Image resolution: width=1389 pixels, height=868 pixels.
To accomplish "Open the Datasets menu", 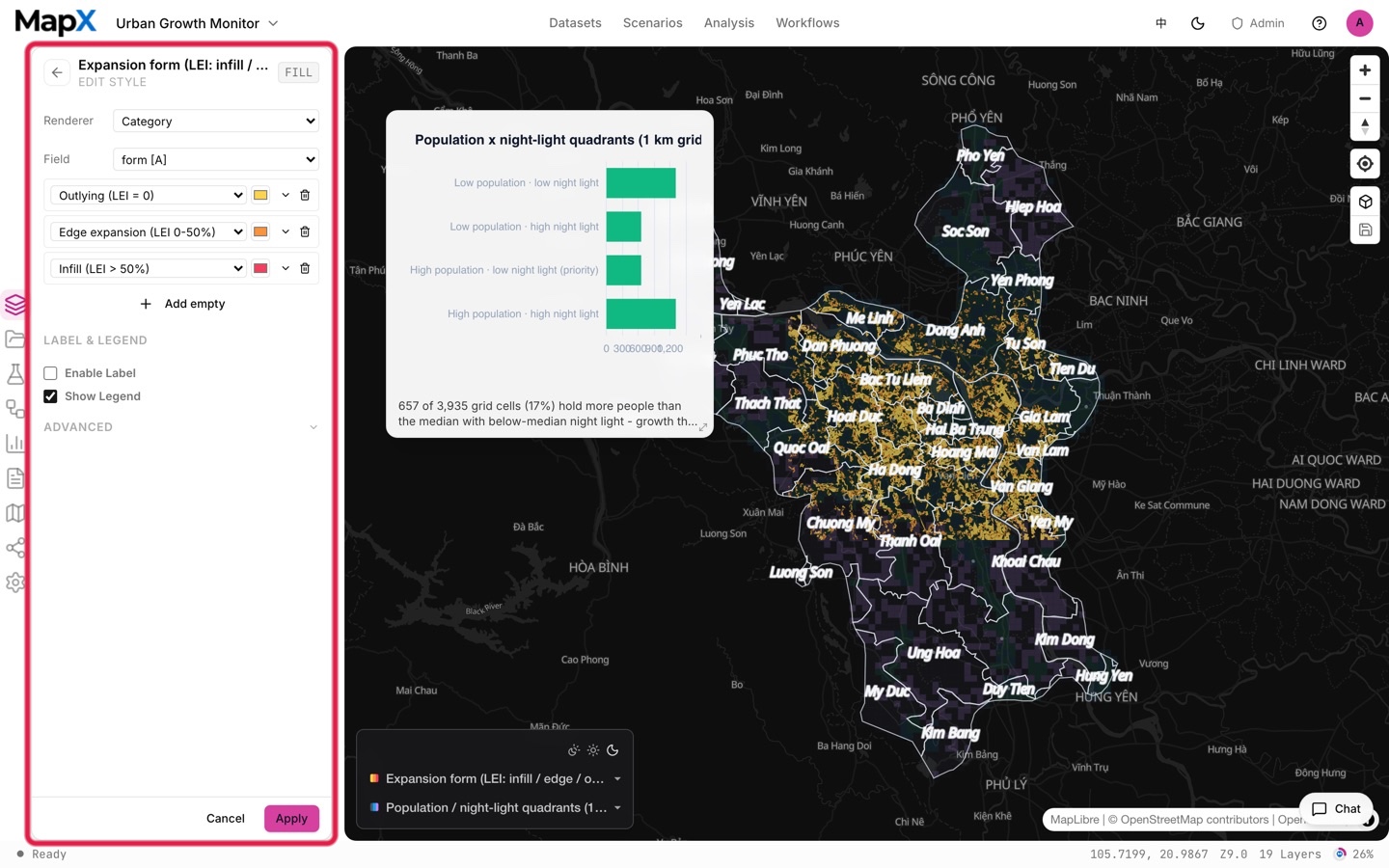I will tap(575, 23).
